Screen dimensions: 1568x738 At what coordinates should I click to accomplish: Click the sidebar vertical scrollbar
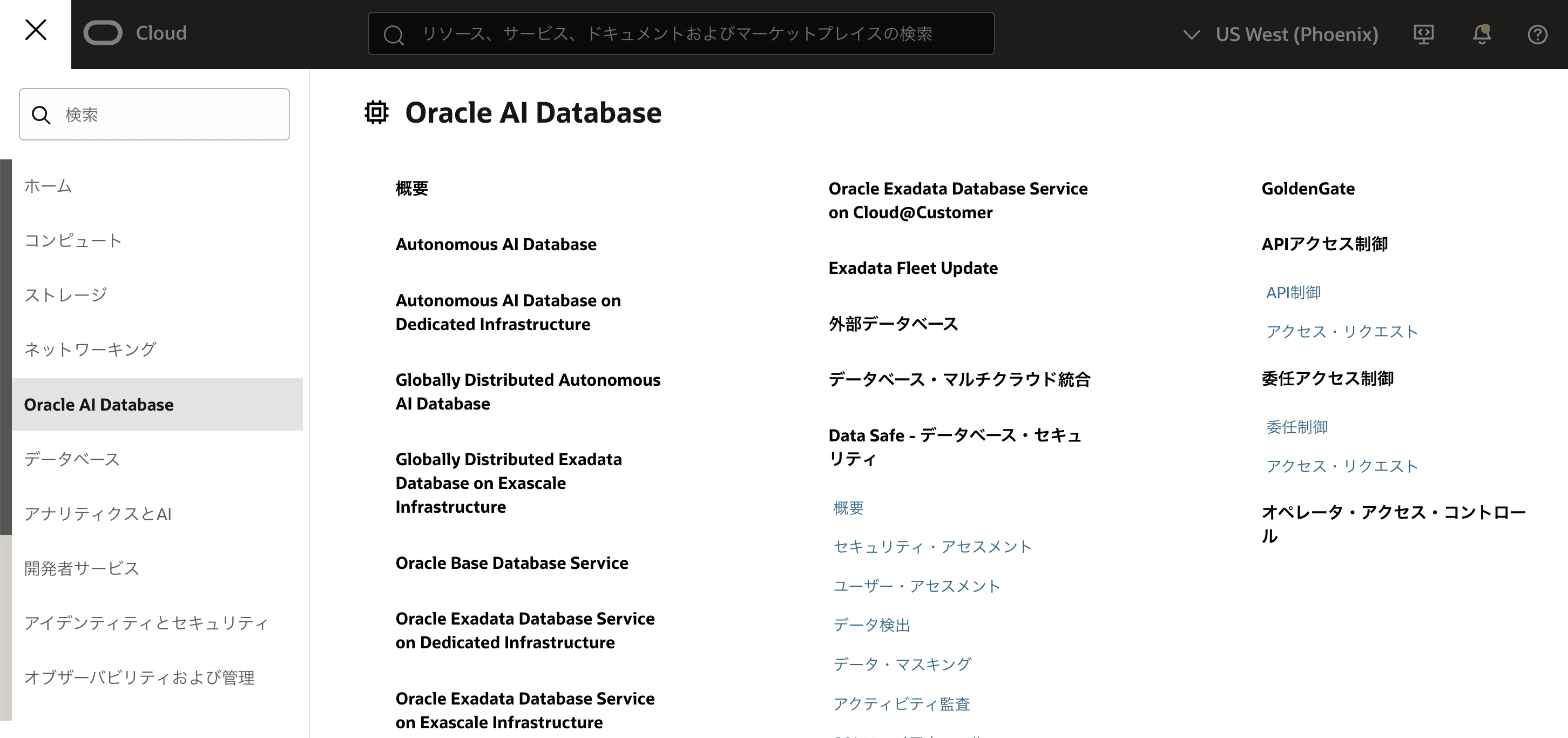coord(6,347)
